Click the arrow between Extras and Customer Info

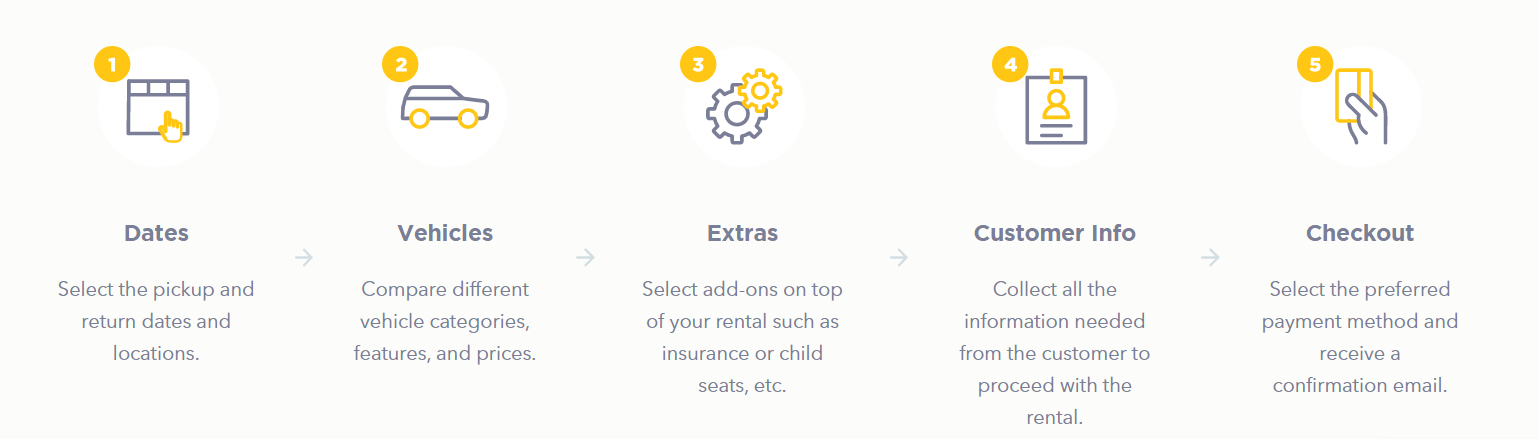899,258
